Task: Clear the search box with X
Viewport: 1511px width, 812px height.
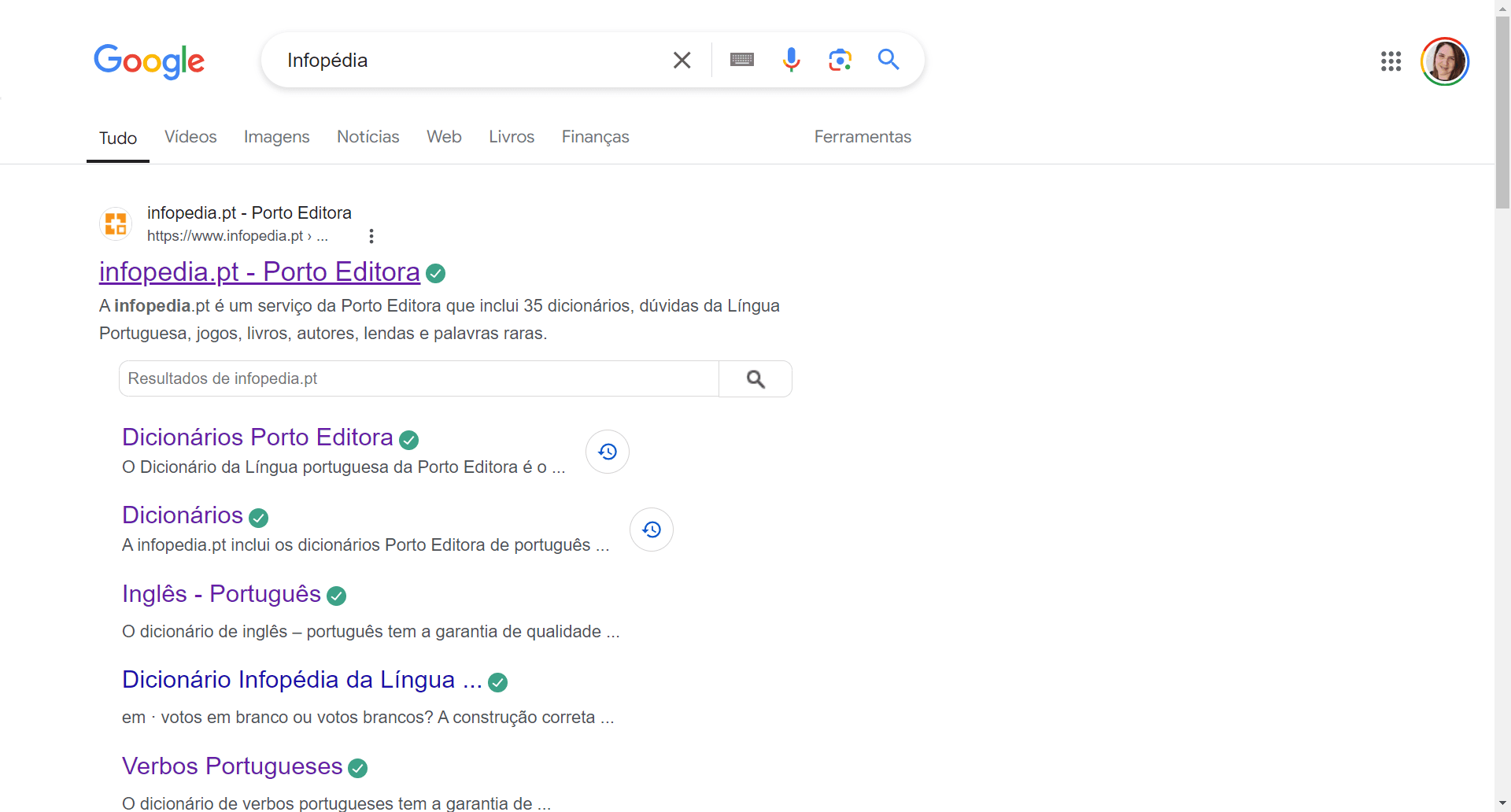Action: click(682, 60)
